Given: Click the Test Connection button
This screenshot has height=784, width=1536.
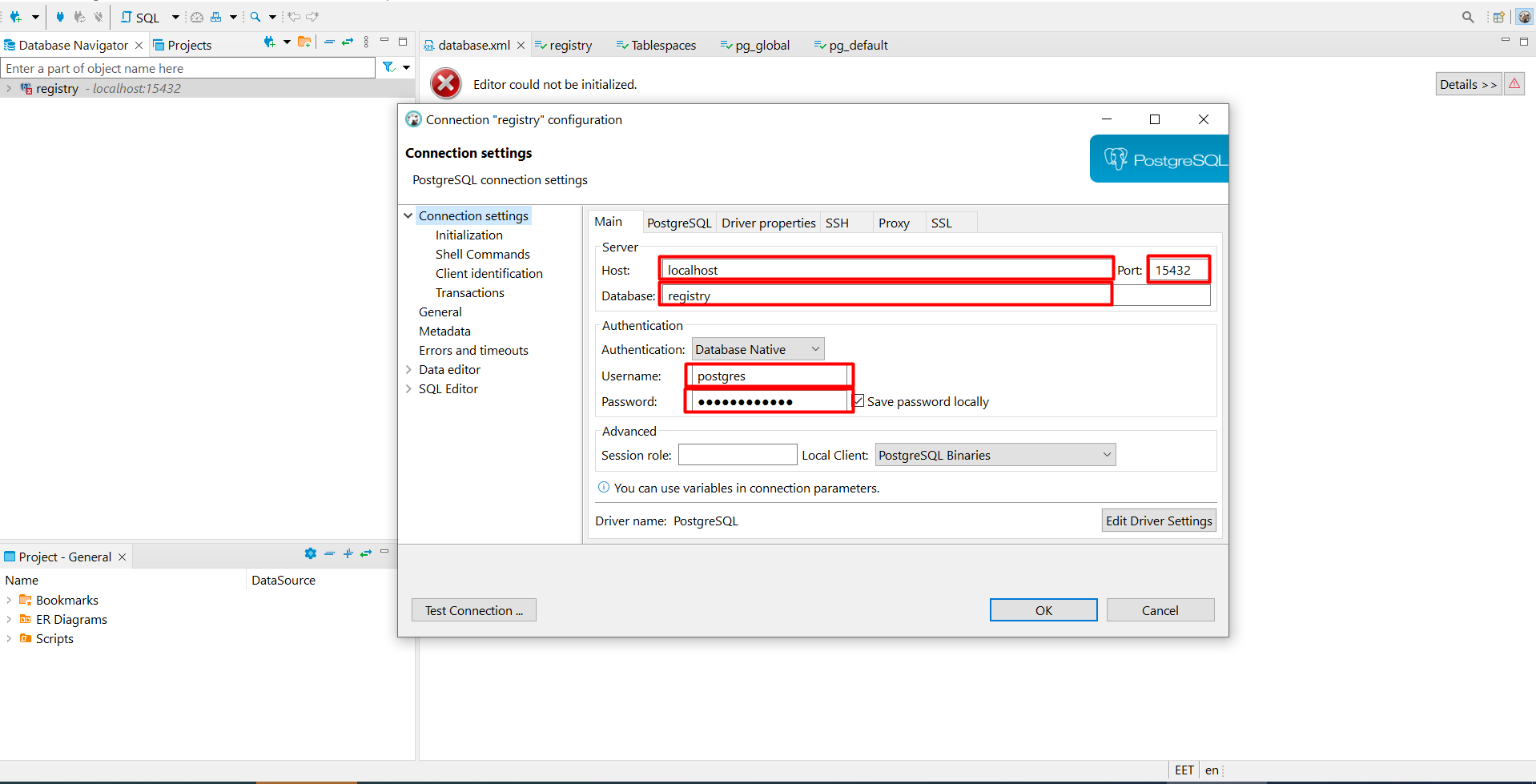Looking at the screenshot, I should [474, 610].
